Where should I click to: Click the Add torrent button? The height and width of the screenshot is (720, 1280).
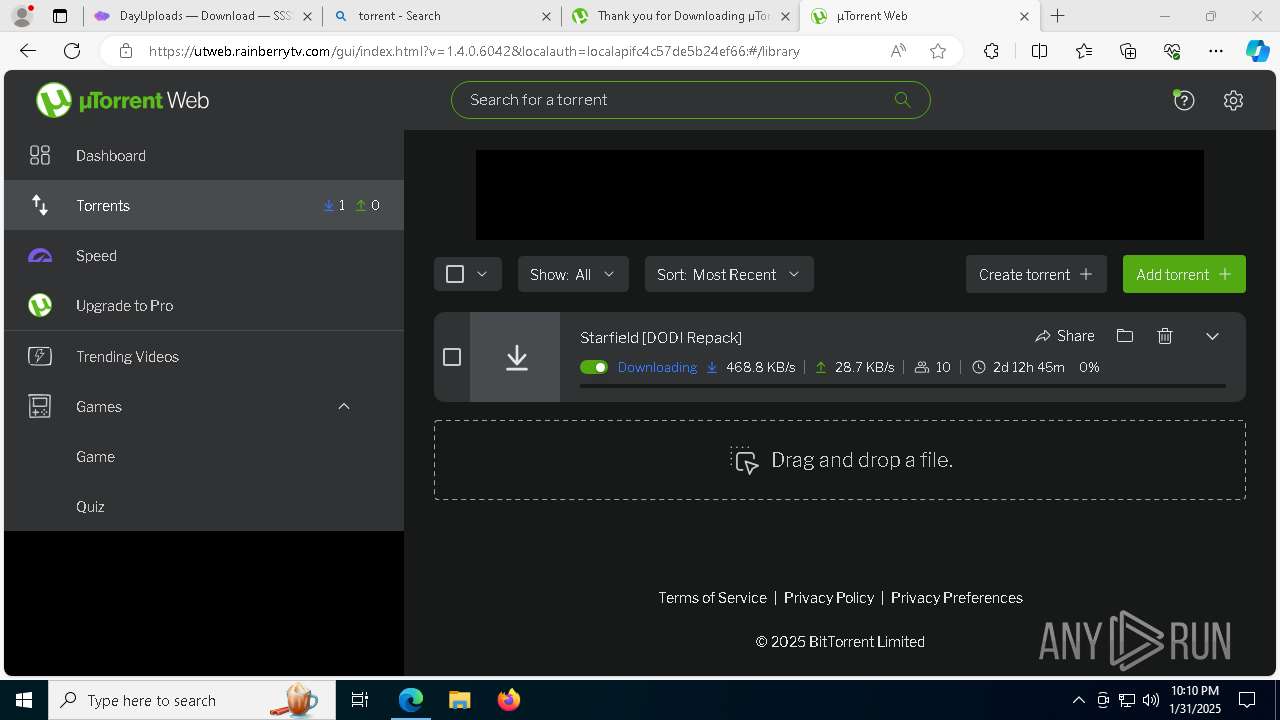pyautogui.click(x=1184, y=274)
